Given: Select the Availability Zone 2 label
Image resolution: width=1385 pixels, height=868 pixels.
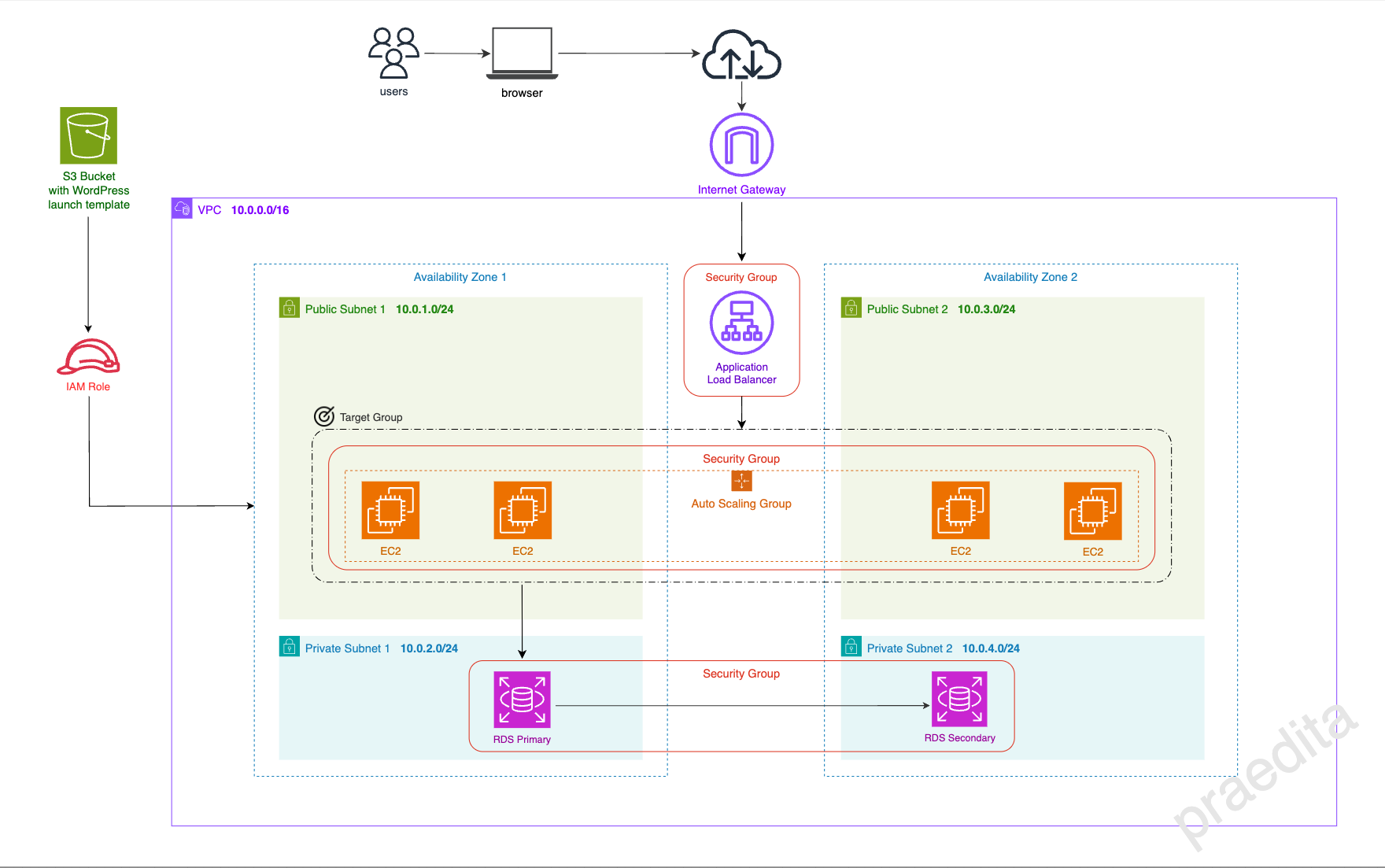Looking at the screenshot, I should coord(1030,277).
